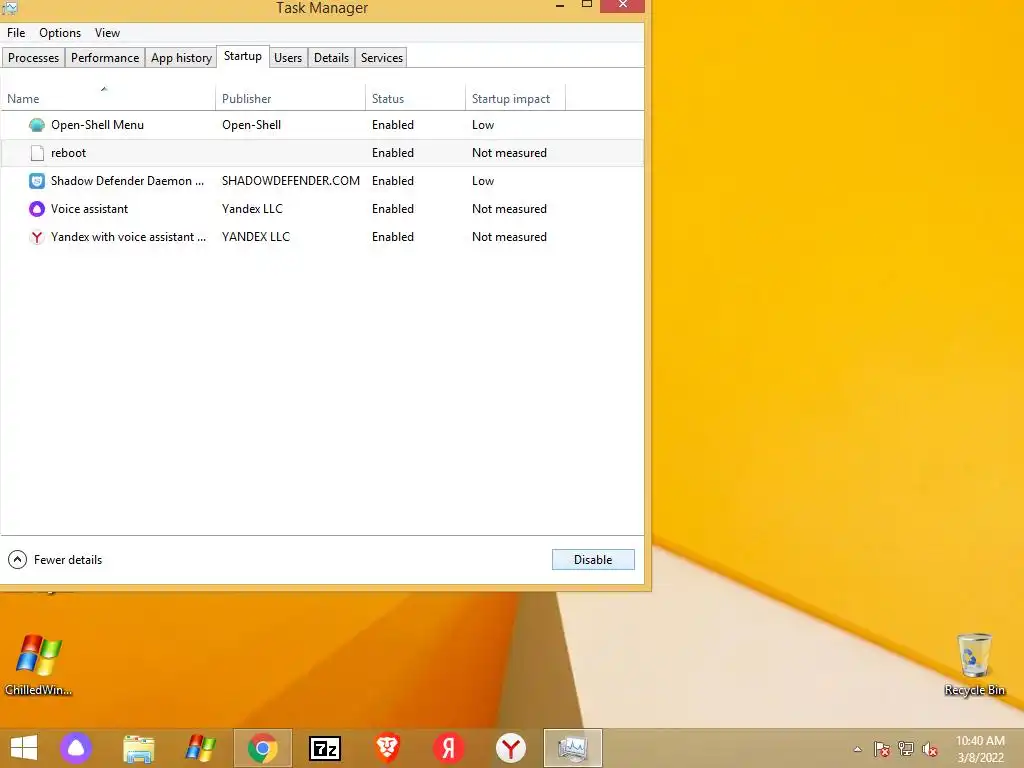Switch to the Users tab
Viewport: 1024px width, 768px height.
click(288, 57)
